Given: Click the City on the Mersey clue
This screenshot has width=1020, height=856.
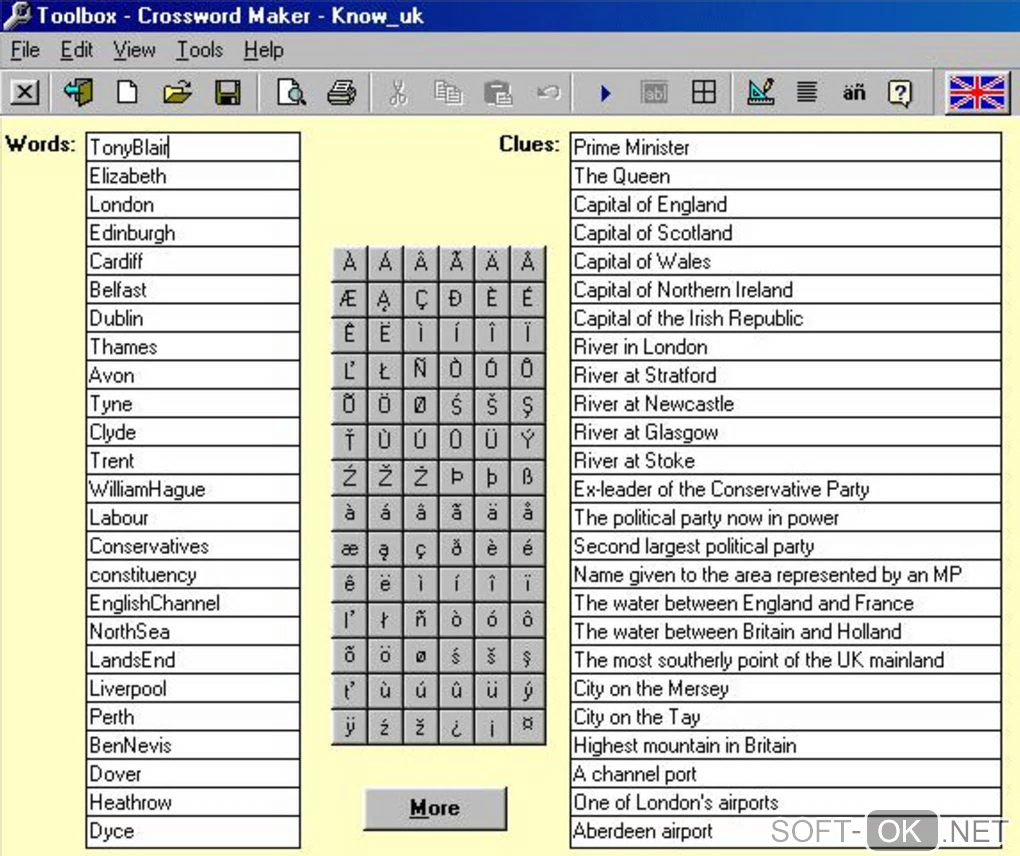Looking at the screenshot, I should coord(786,688).
